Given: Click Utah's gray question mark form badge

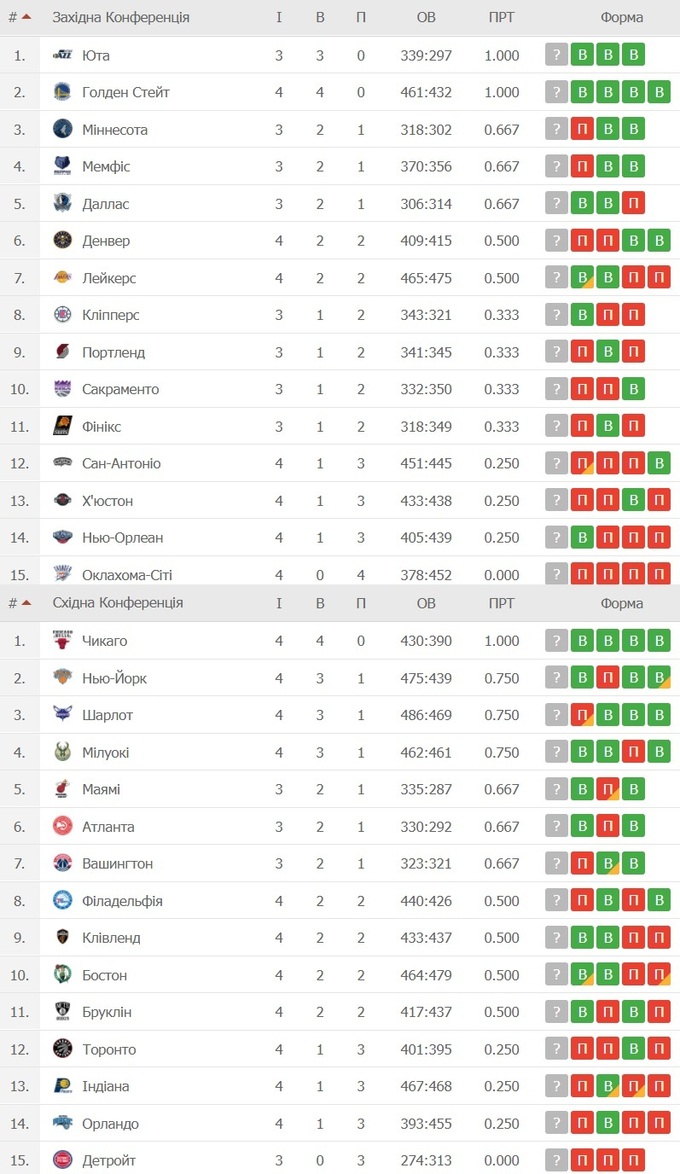Looking at the screenshot, I should click(x=557, y=55).
